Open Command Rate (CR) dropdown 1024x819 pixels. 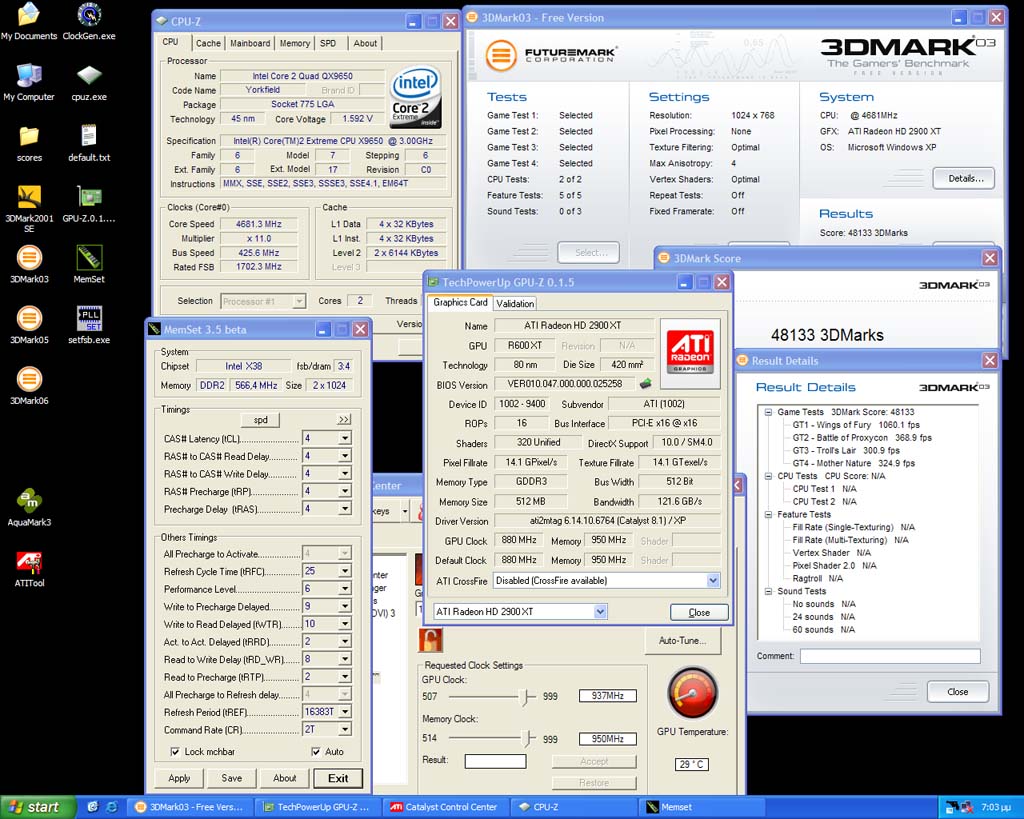pyautogui.click(x=345, y=730)
